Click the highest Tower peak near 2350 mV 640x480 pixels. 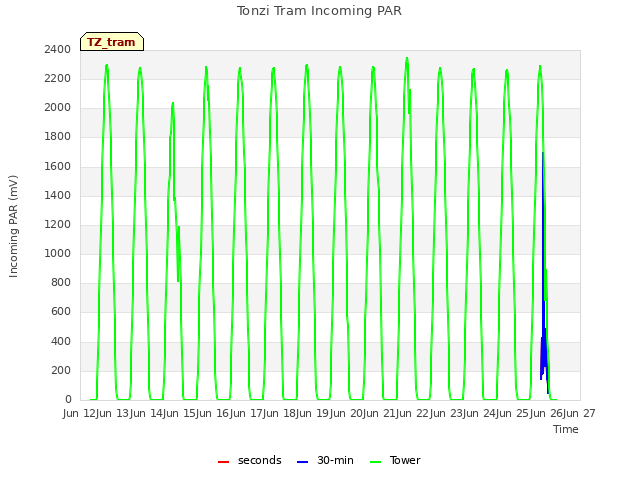coord(407,59)
